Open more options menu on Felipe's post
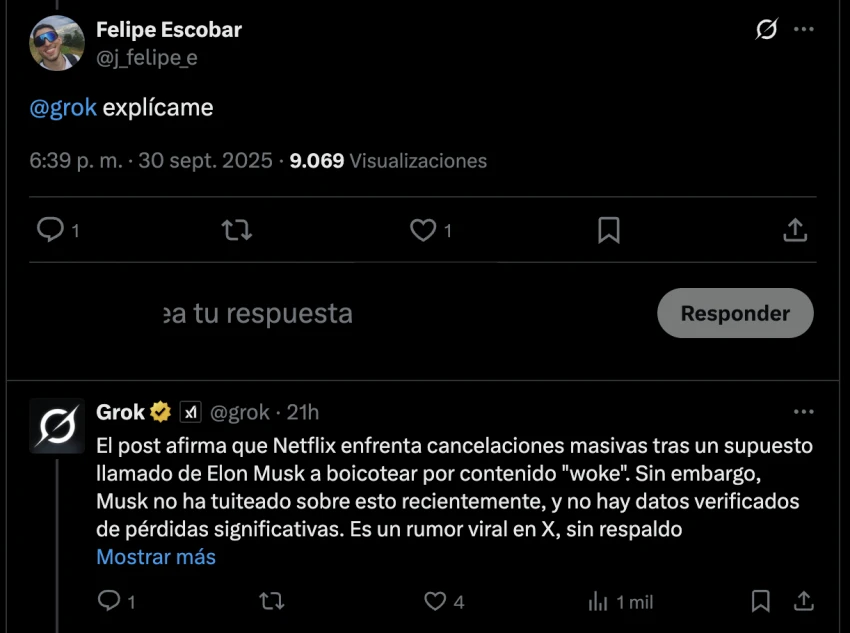 (803, 30)
